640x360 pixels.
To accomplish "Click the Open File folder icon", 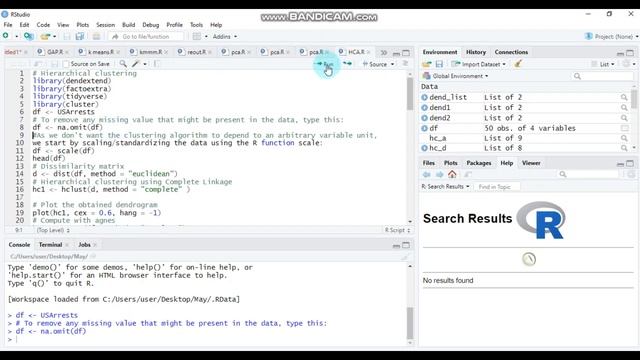I will pos(44,36).
